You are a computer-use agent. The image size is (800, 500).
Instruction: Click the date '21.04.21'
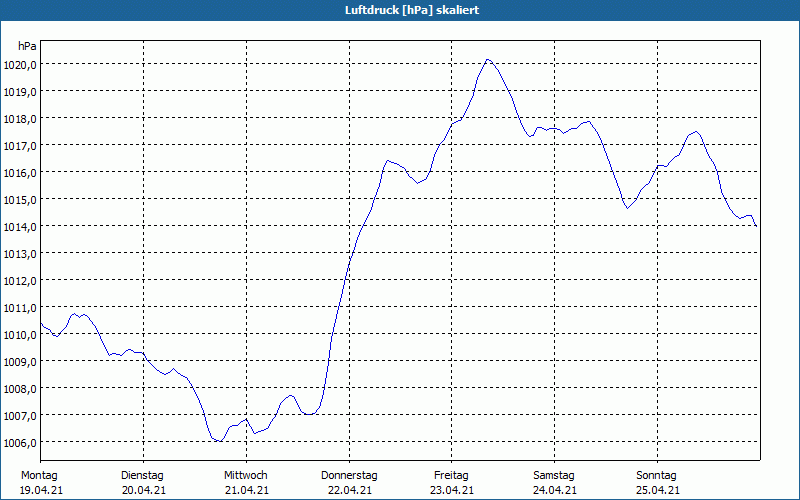coord(247,491)
